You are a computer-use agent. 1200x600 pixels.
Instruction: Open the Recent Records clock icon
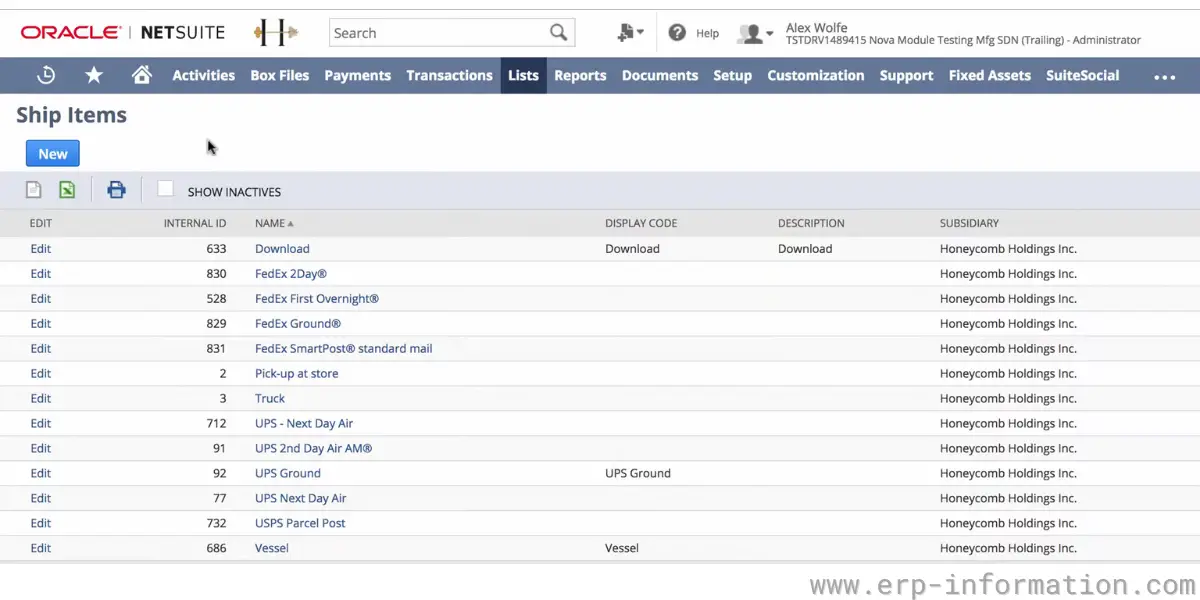46,75
